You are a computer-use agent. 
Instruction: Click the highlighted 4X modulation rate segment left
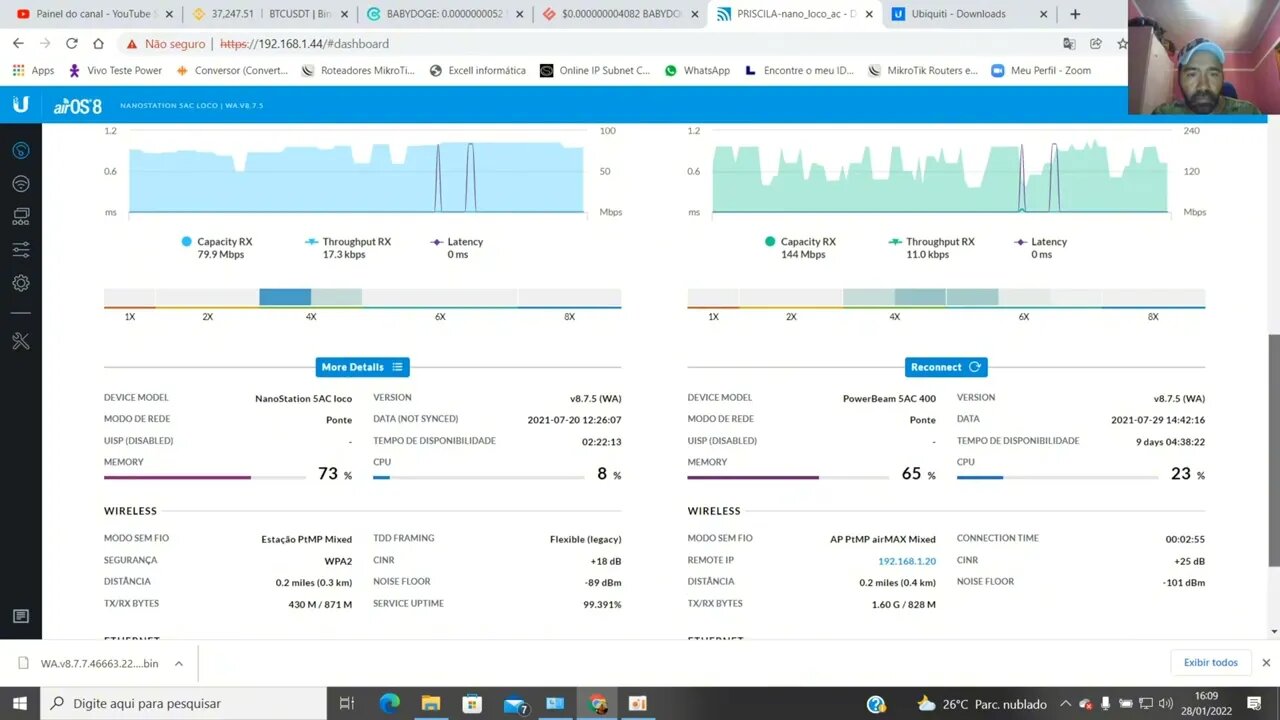click(x=285, y=297)
